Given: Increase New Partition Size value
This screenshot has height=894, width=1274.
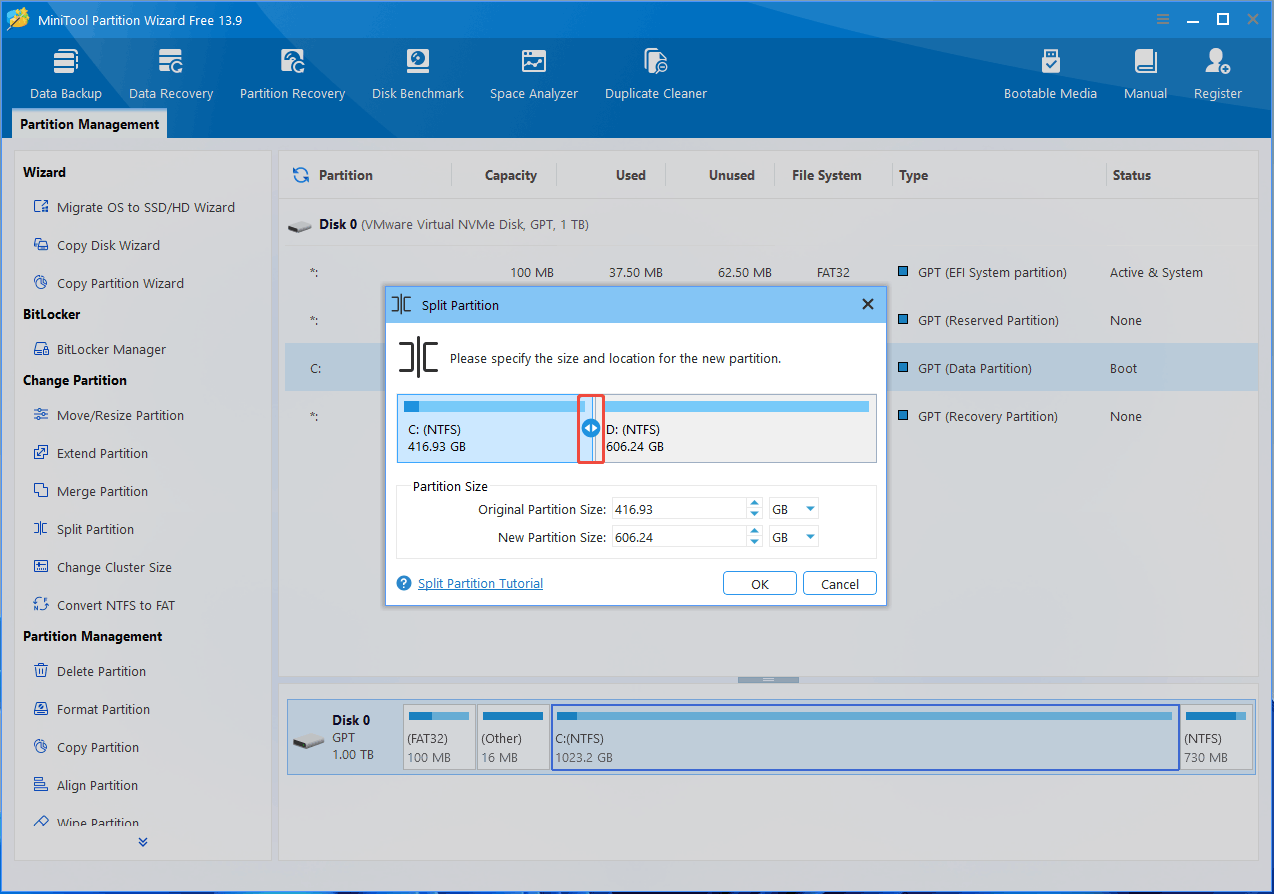Looking at the screenshot, I should point(755,532).
